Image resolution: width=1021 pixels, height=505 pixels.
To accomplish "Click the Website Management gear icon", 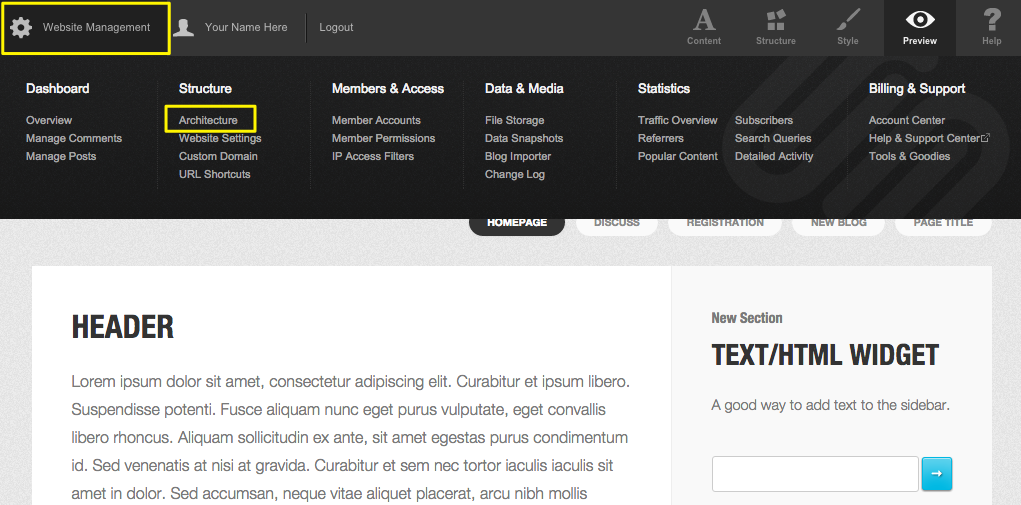I will [x=21, y=27].
